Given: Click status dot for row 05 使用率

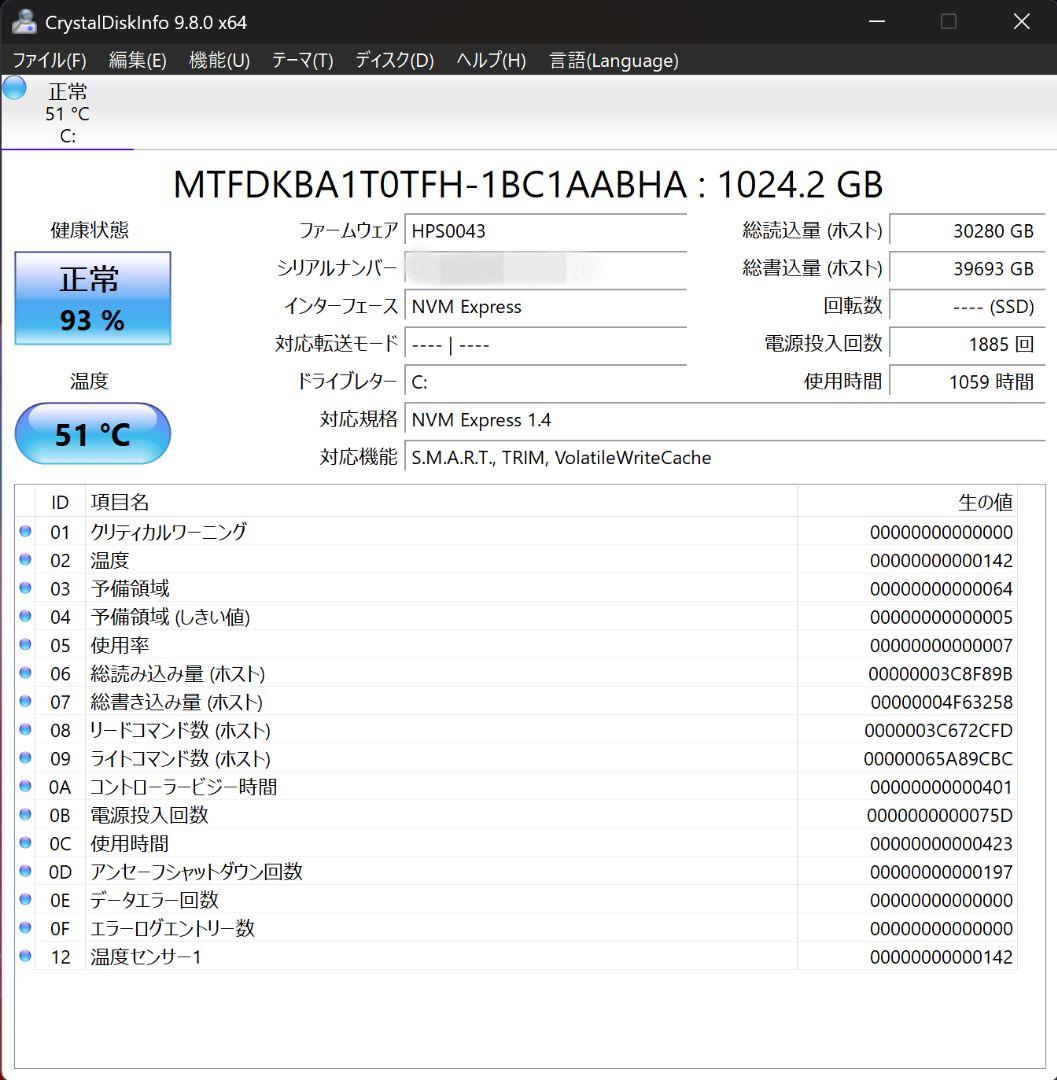Looking at the screenshot, I should 25,645.
